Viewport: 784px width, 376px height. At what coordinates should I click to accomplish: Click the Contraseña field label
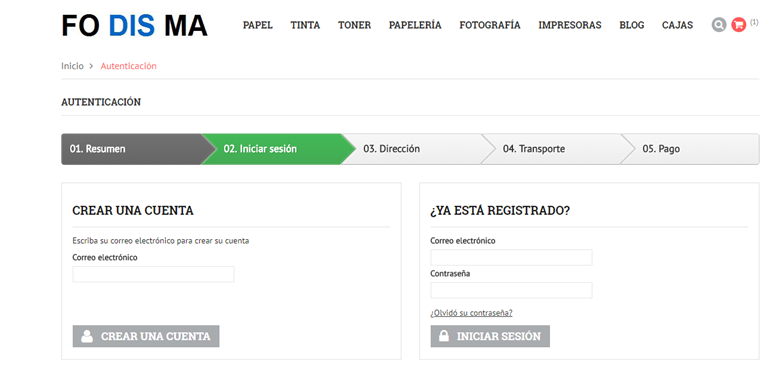point(450,274)
